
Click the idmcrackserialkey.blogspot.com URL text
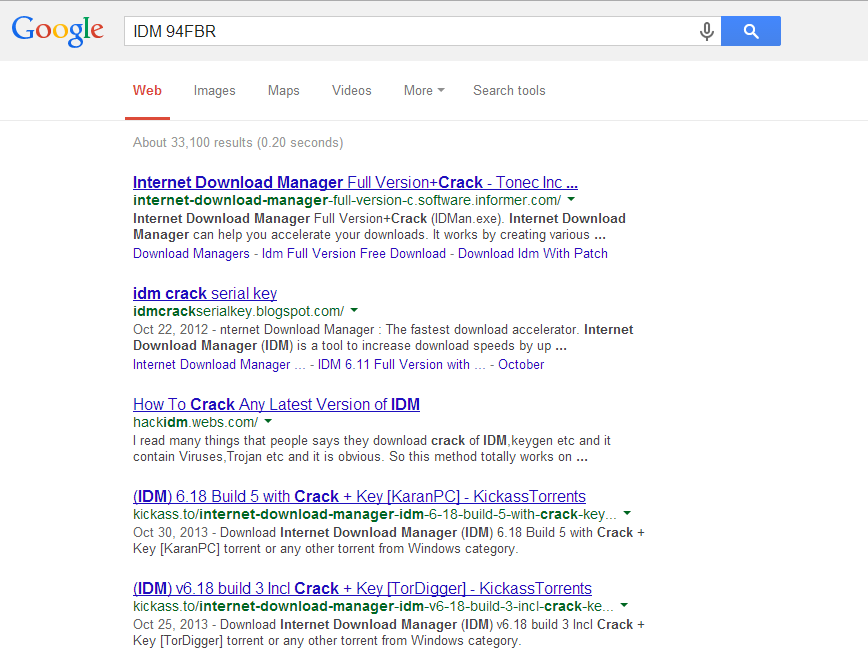click(239, 312)
